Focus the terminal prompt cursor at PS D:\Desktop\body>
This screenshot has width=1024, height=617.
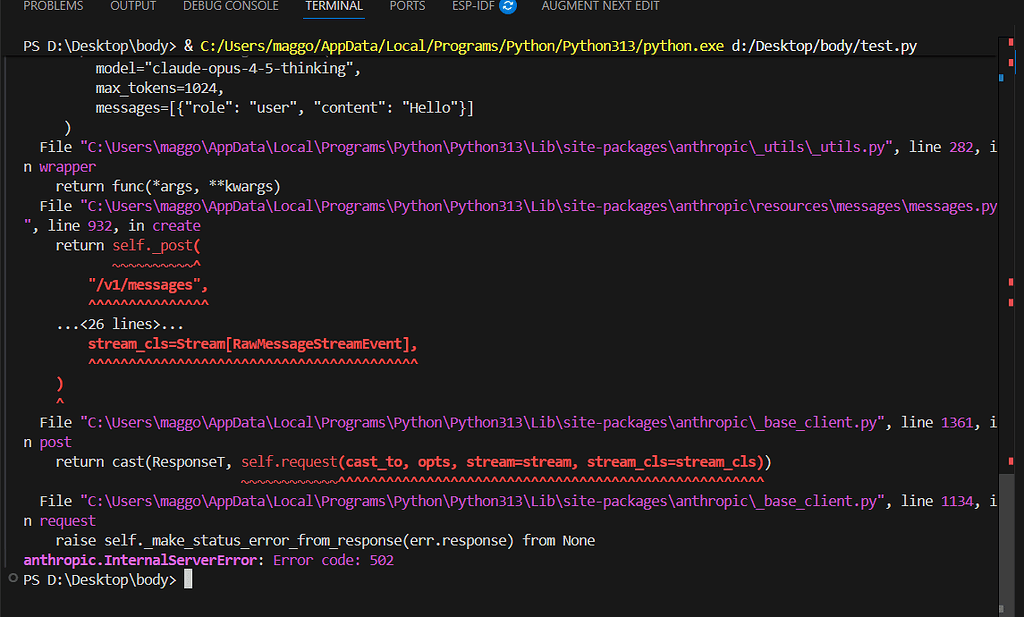click(x=188, y=579)
